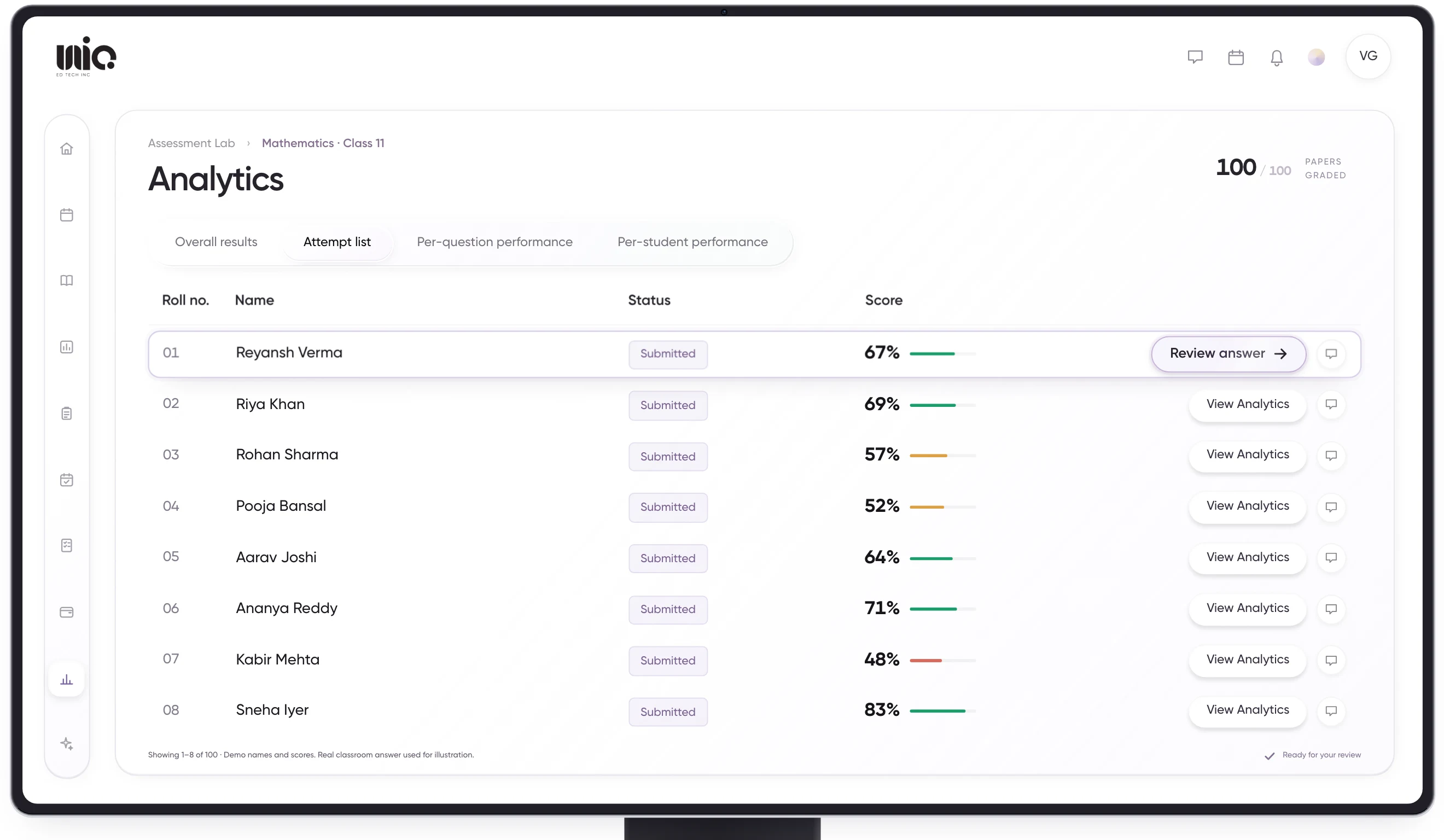
Task: Click Submitted status badge for Aarav Joshi
Action: click(667, 559)
